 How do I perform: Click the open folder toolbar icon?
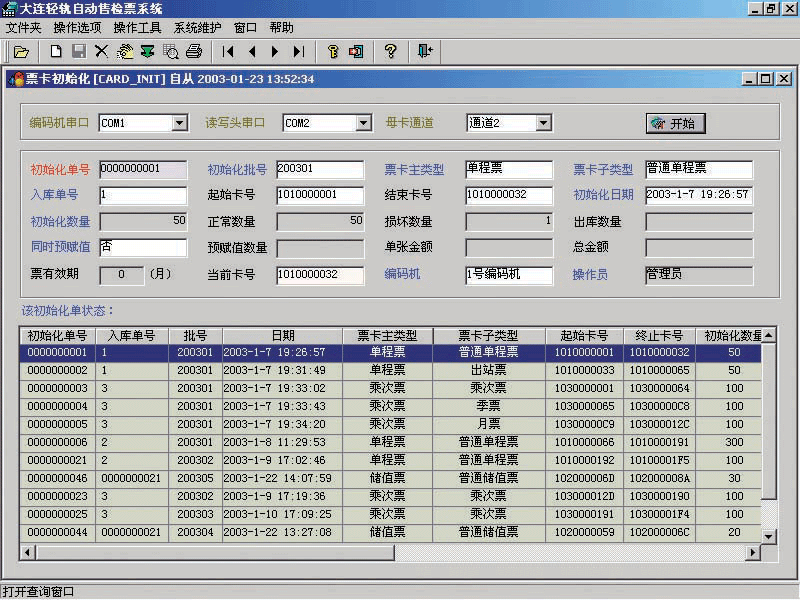pos(21,51)
